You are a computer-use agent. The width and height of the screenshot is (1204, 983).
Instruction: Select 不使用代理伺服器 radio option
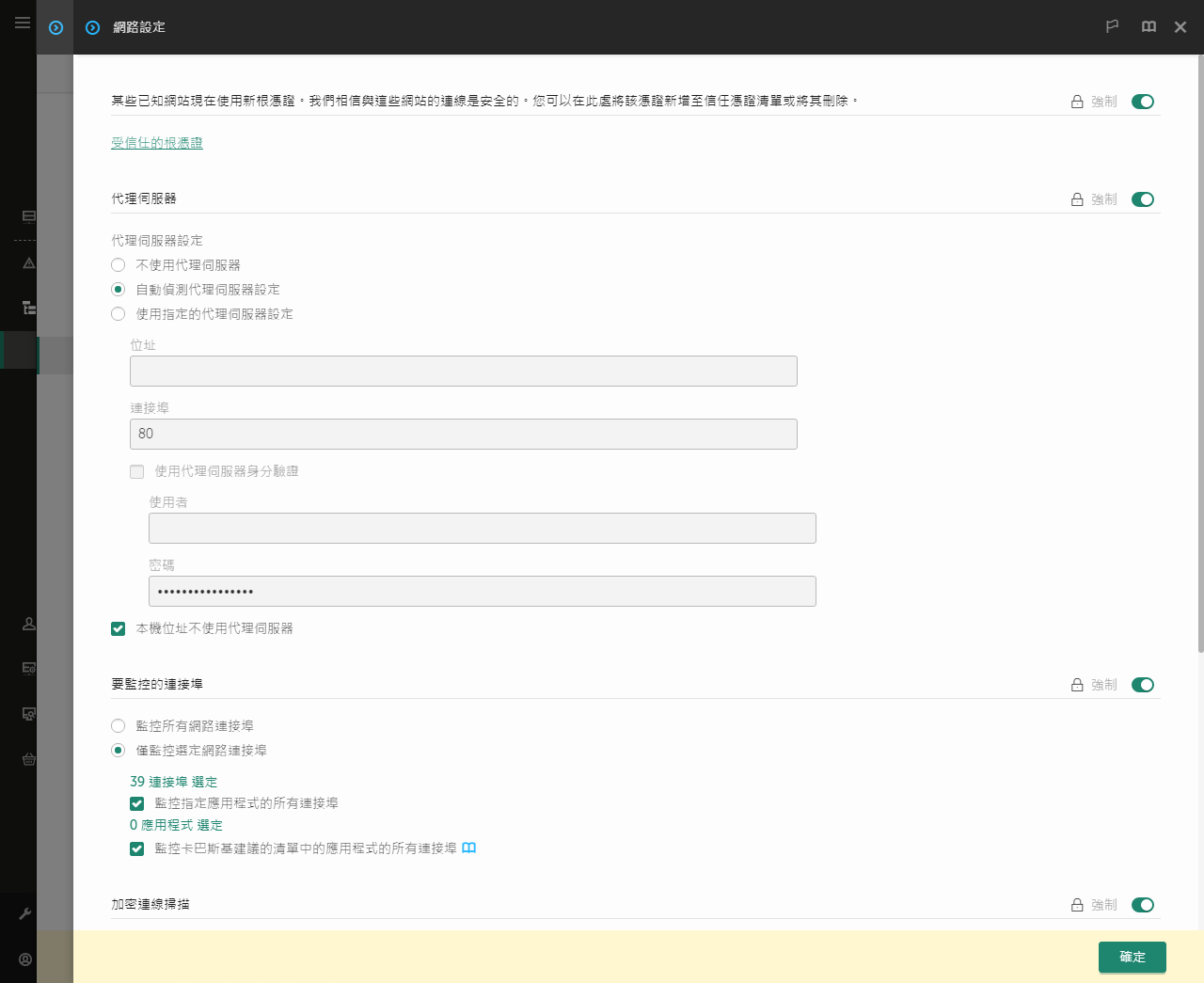(x=118, y=265)
